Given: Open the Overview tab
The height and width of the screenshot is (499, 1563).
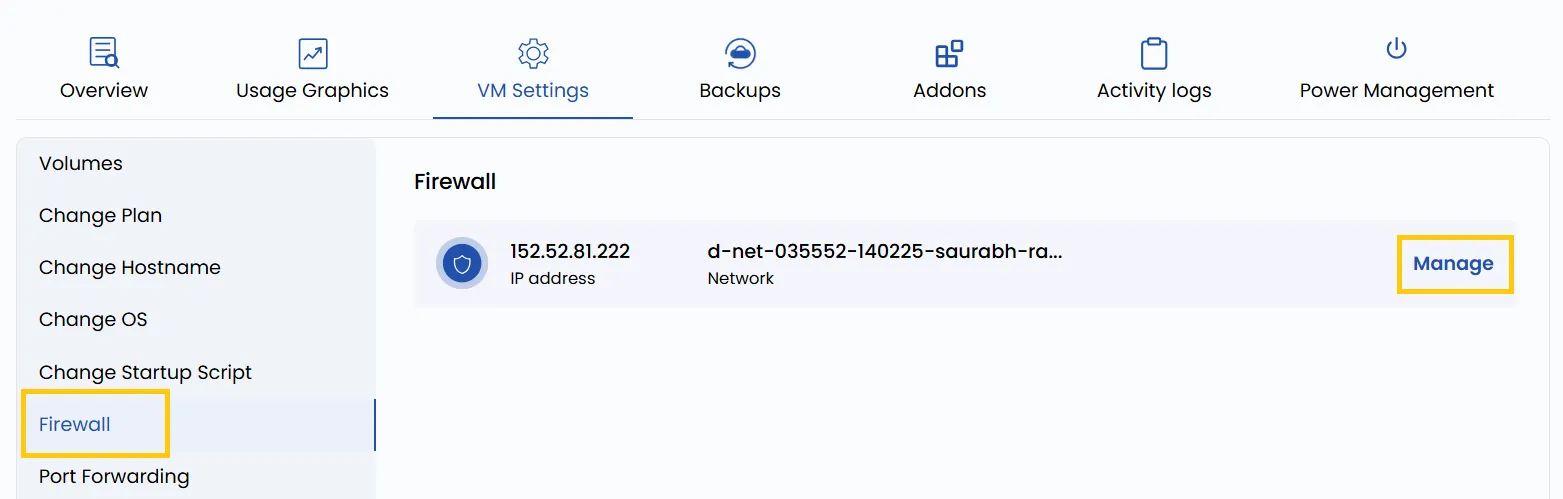Looking at the screenshot, I should pyautogui.click(x=104, y=90).
